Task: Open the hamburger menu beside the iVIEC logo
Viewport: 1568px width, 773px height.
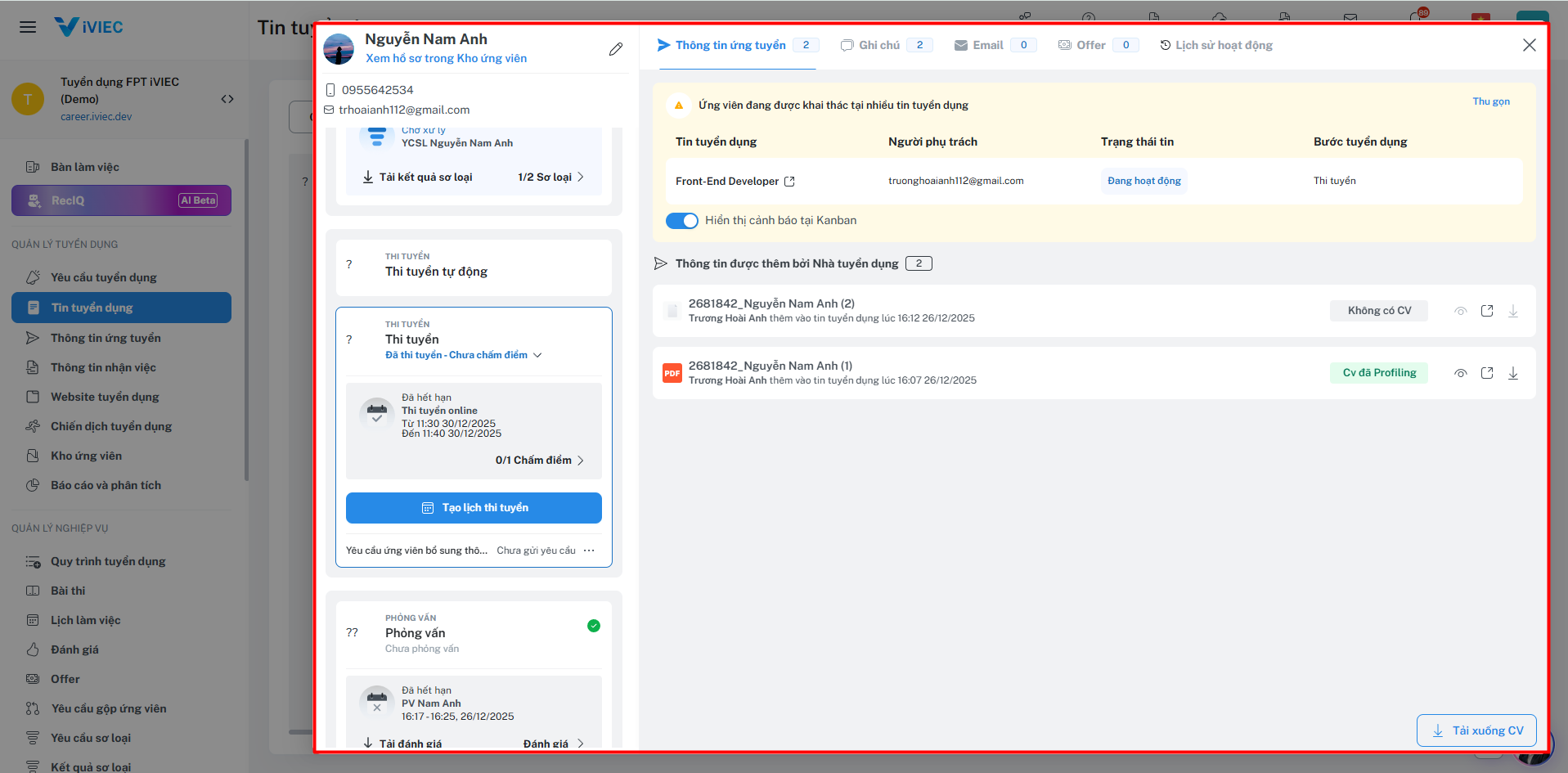Action: coord(28,27)
